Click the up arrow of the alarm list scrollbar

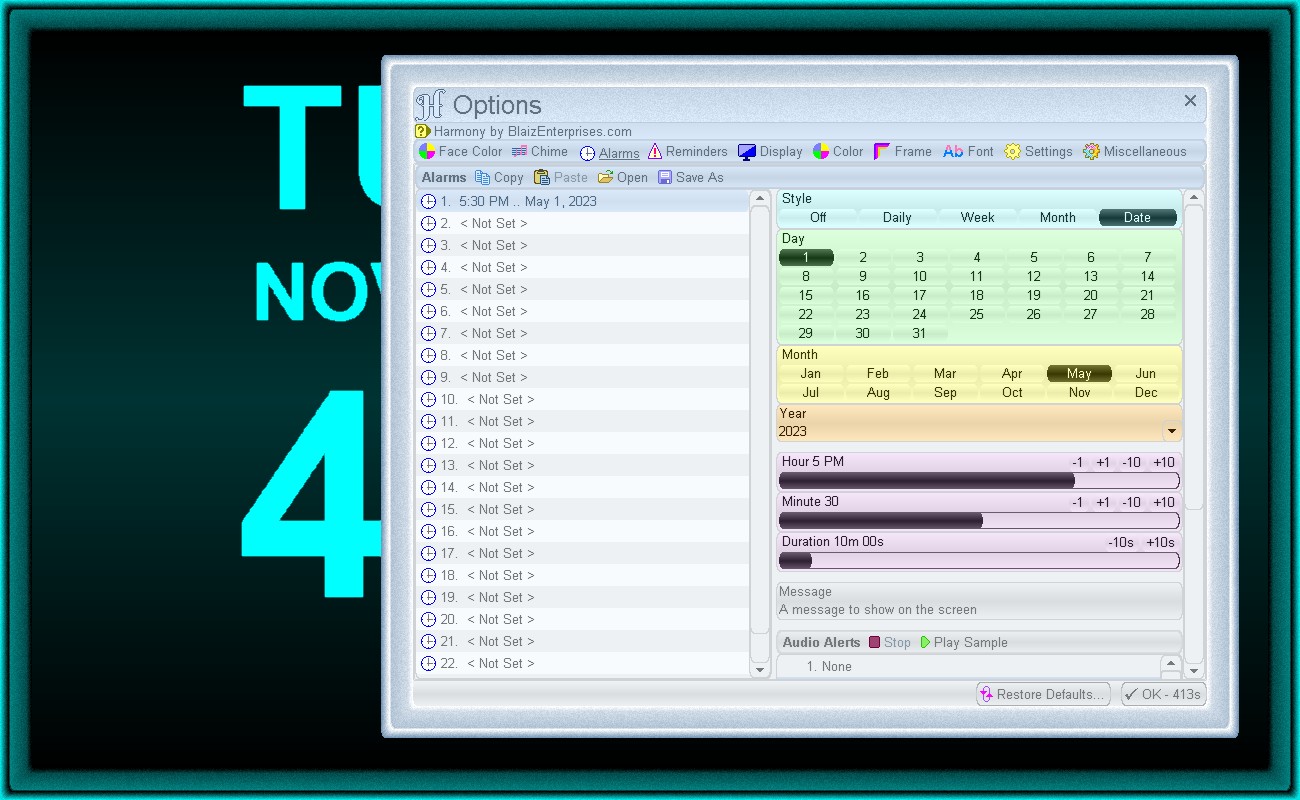[760, 199]
